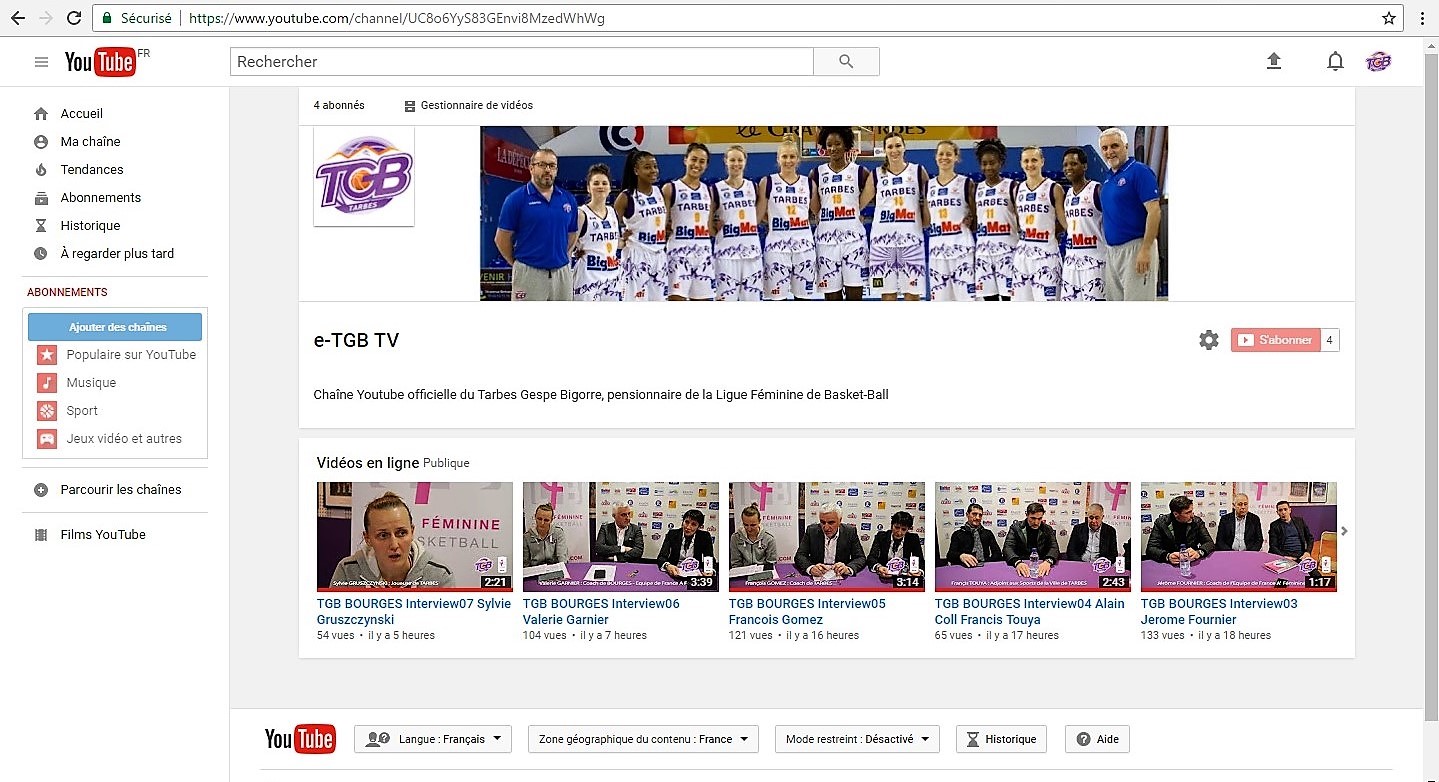Play the Interview06 video thumbnail
The width and height of the screenshot is (1439, 782).
pos(621,537)
